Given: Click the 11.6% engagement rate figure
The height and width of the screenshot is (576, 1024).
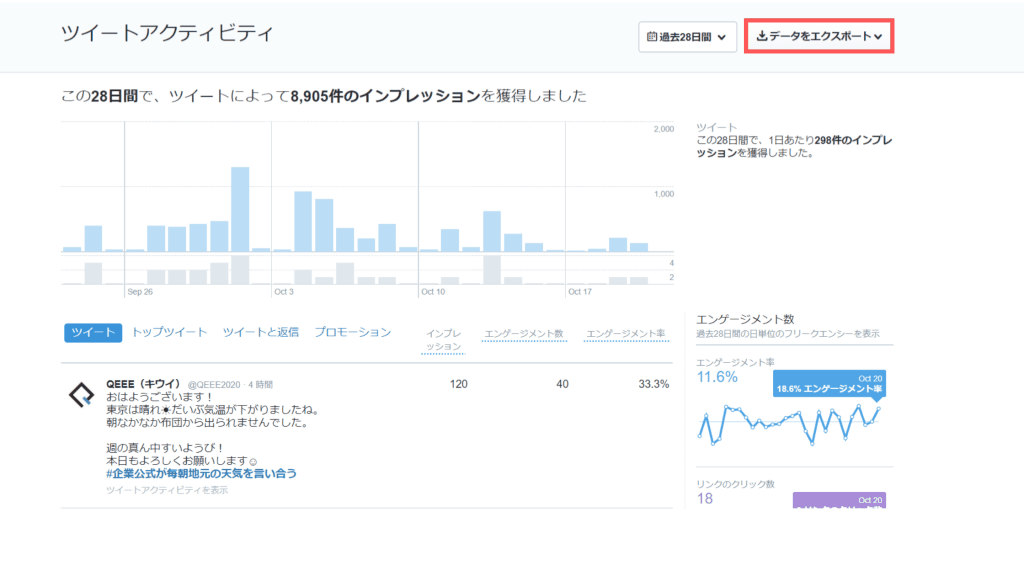Looking at the screenshot, I should 716,377.
